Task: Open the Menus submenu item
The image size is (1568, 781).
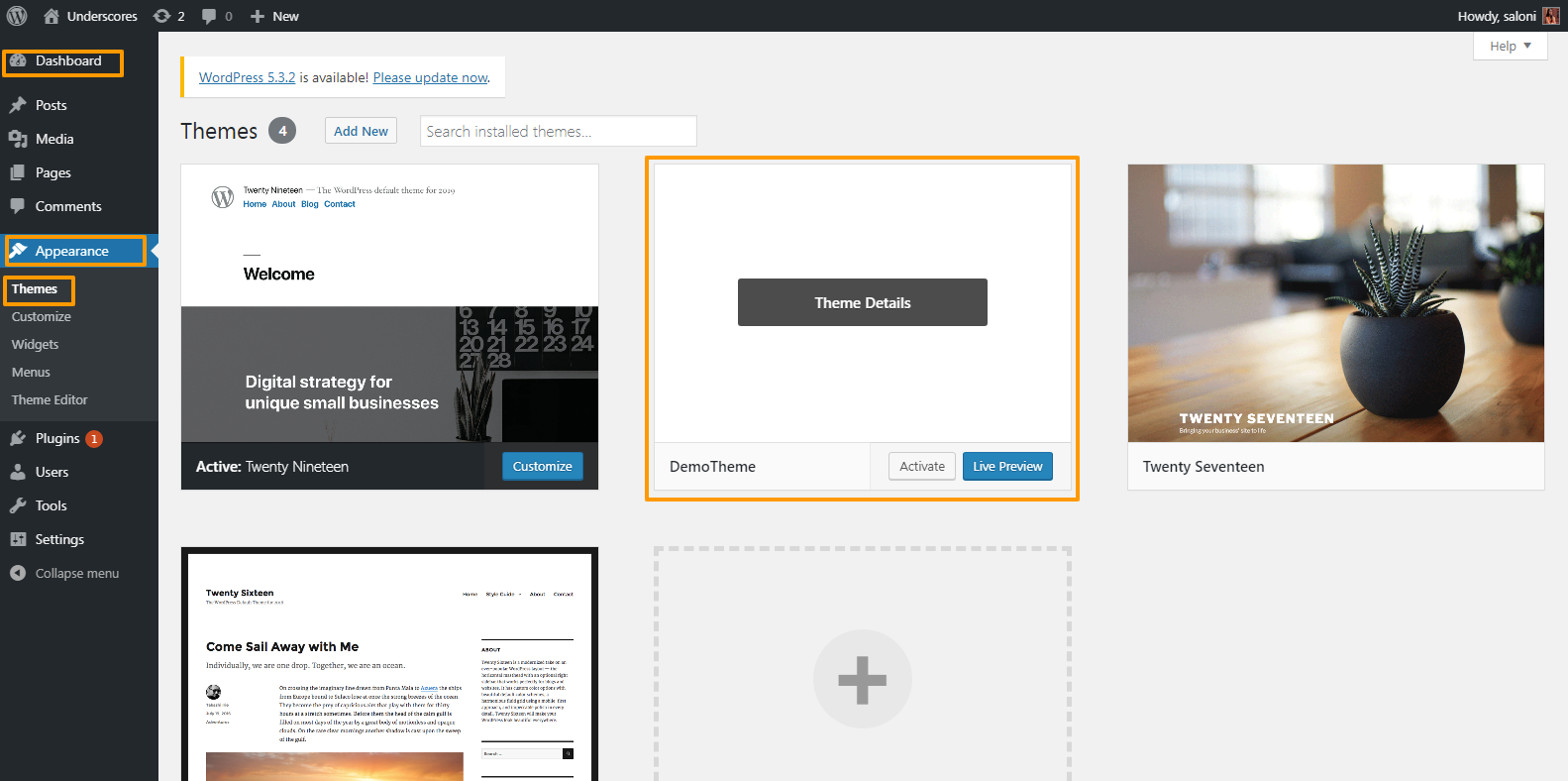Action: (x=31, y=372)
